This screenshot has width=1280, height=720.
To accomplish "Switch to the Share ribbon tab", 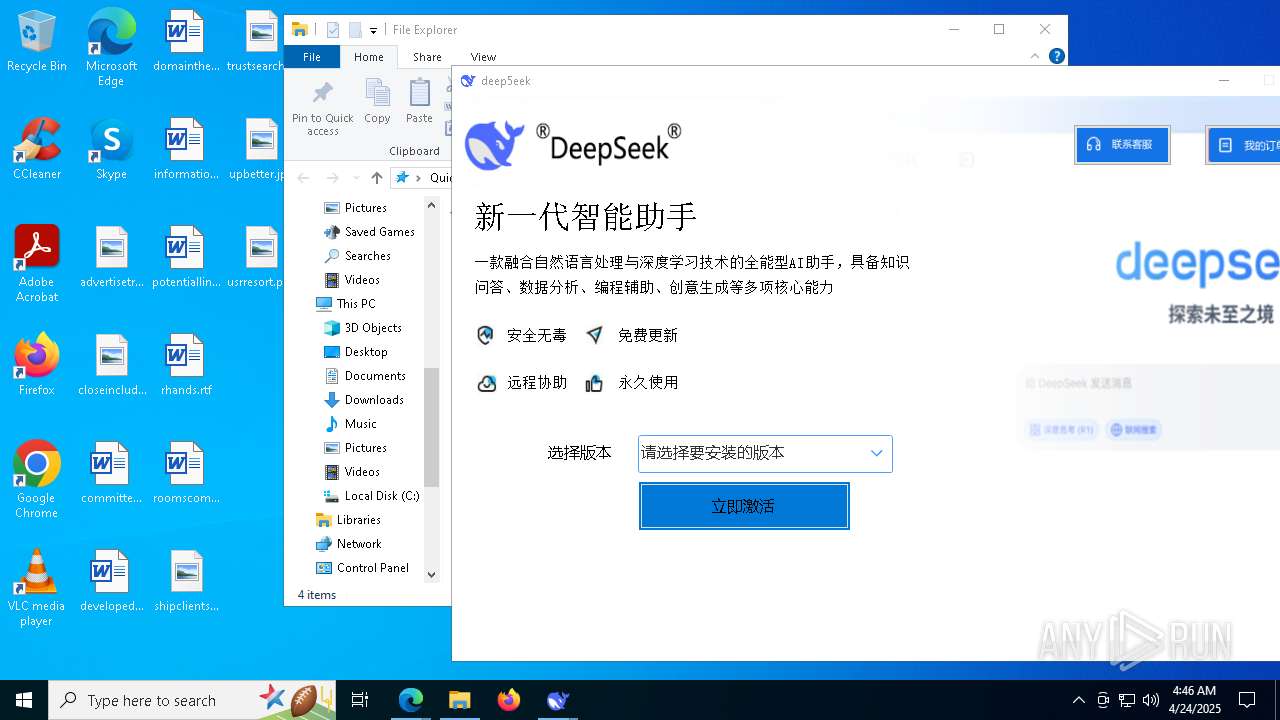I will (x=427, y=57).
